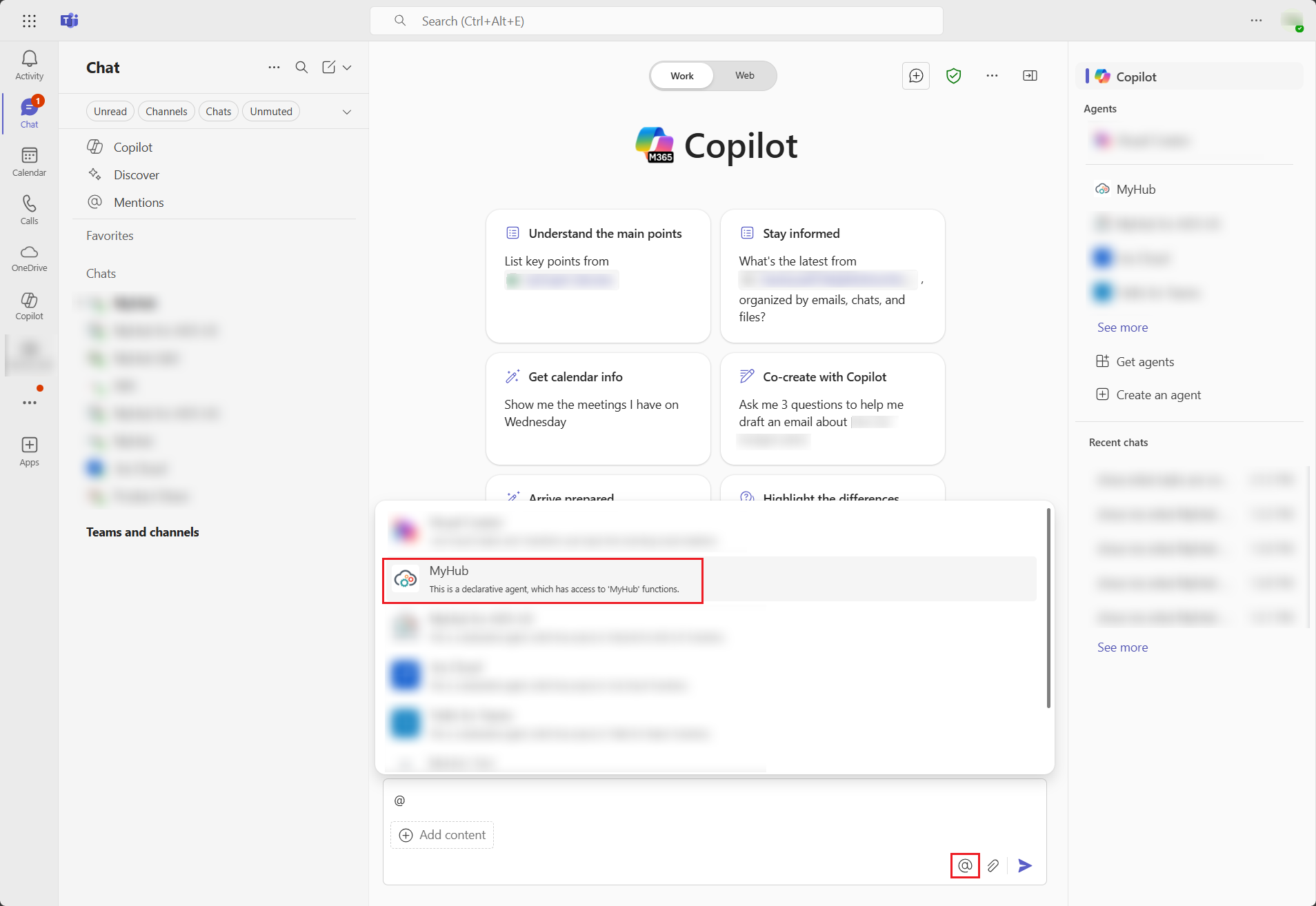Click the @ mention agents icon
This screenshot has height=906, width=1316.
click(x=964, y=865)
